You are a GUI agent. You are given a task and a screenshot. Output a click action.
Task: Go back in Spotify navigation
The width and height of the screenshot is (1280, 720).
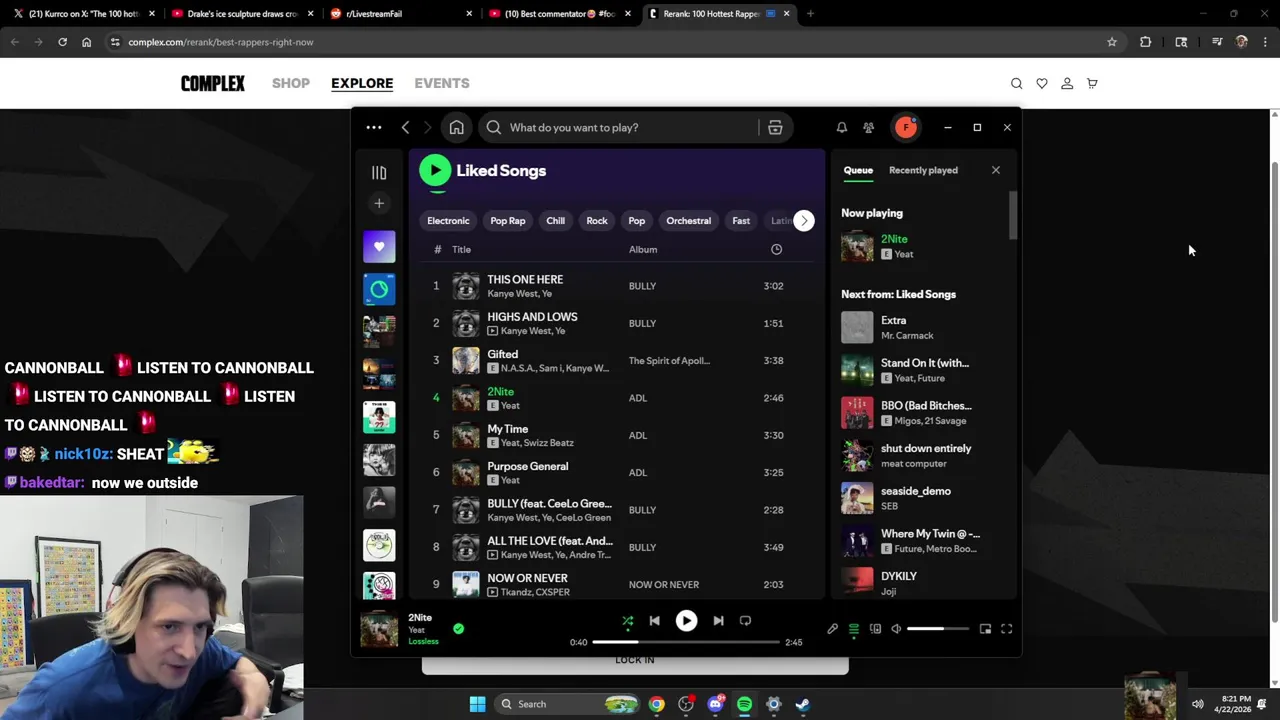click(405, 128)
